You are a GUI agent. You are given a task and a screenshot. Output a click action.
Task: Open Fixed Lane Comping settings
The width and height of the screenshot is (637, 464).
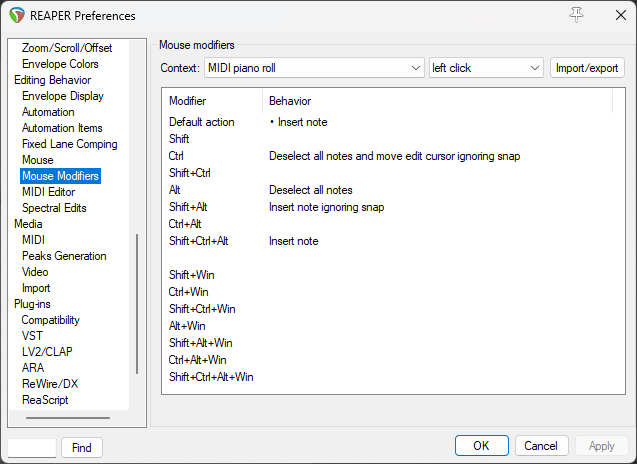(69, 144)
